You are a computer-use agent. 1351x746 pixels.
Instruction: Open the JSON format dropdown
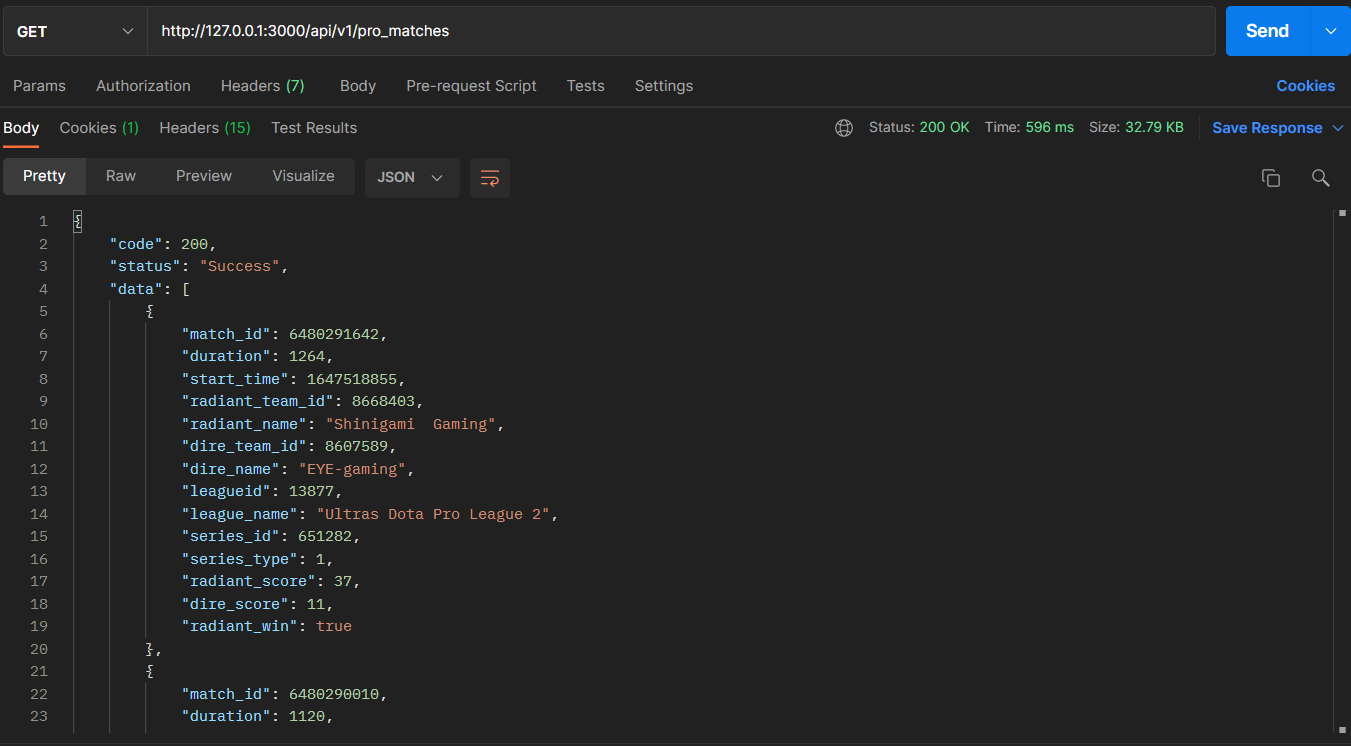[x=412, y=177]
